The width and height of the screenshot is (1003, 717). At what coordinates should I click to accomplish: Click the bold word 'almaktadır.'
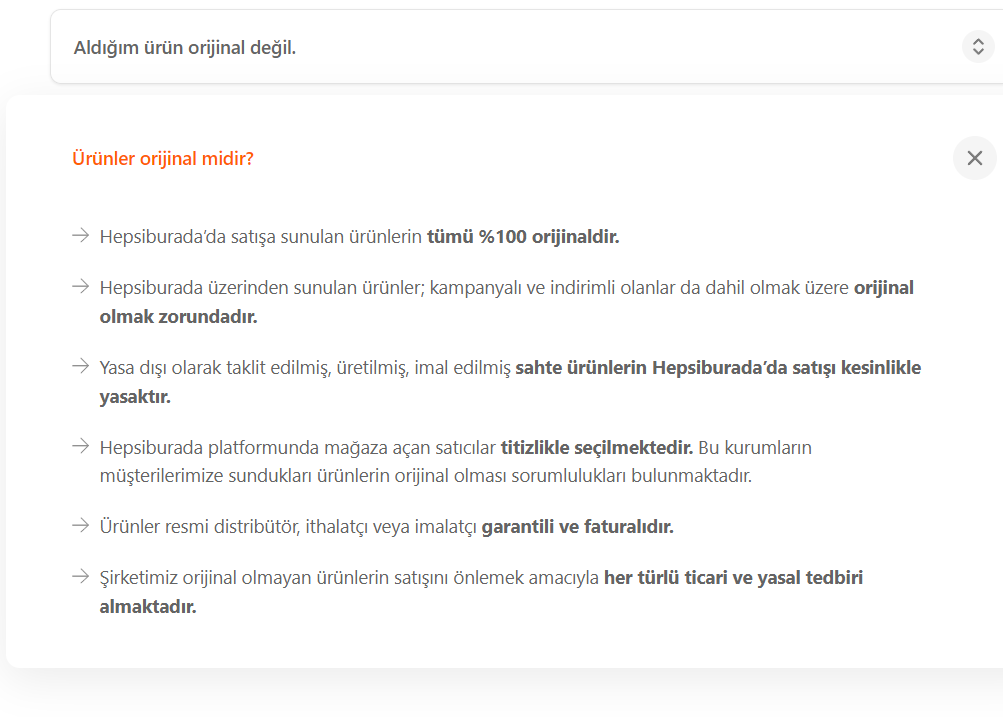pos(148,607)
